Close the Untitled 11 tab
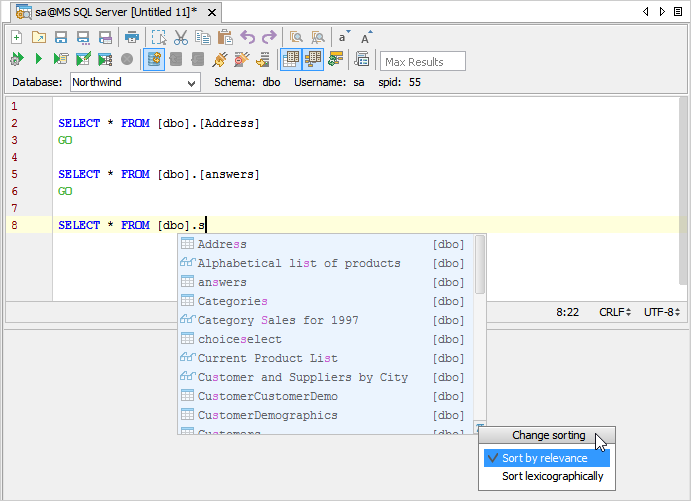 point(212,12)
